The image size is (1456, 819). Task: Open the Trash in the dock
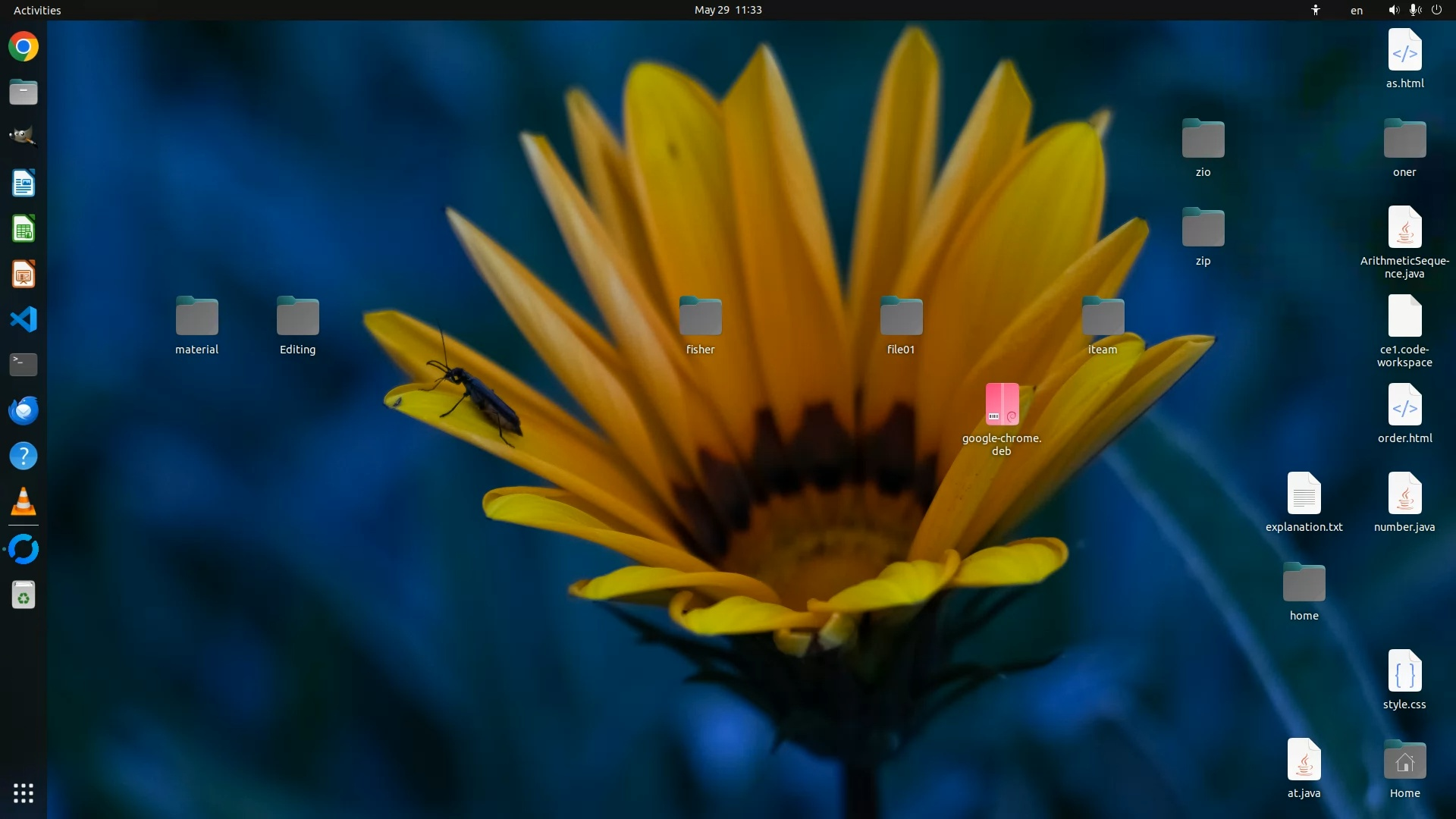(x=24, y=595)
